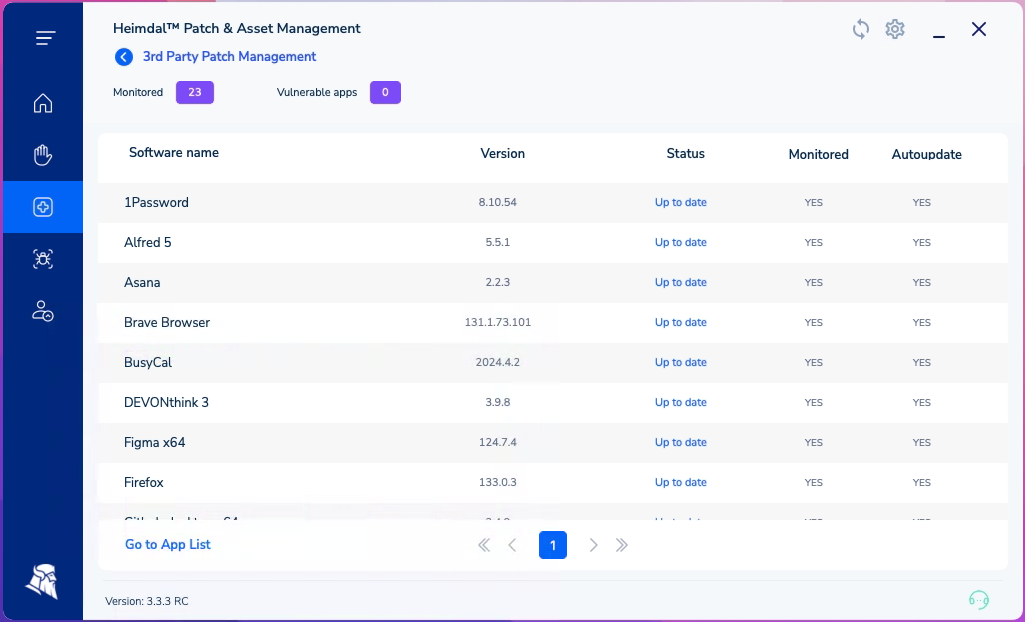Click version 124.7.4 cell

click(x=497, y=442)
